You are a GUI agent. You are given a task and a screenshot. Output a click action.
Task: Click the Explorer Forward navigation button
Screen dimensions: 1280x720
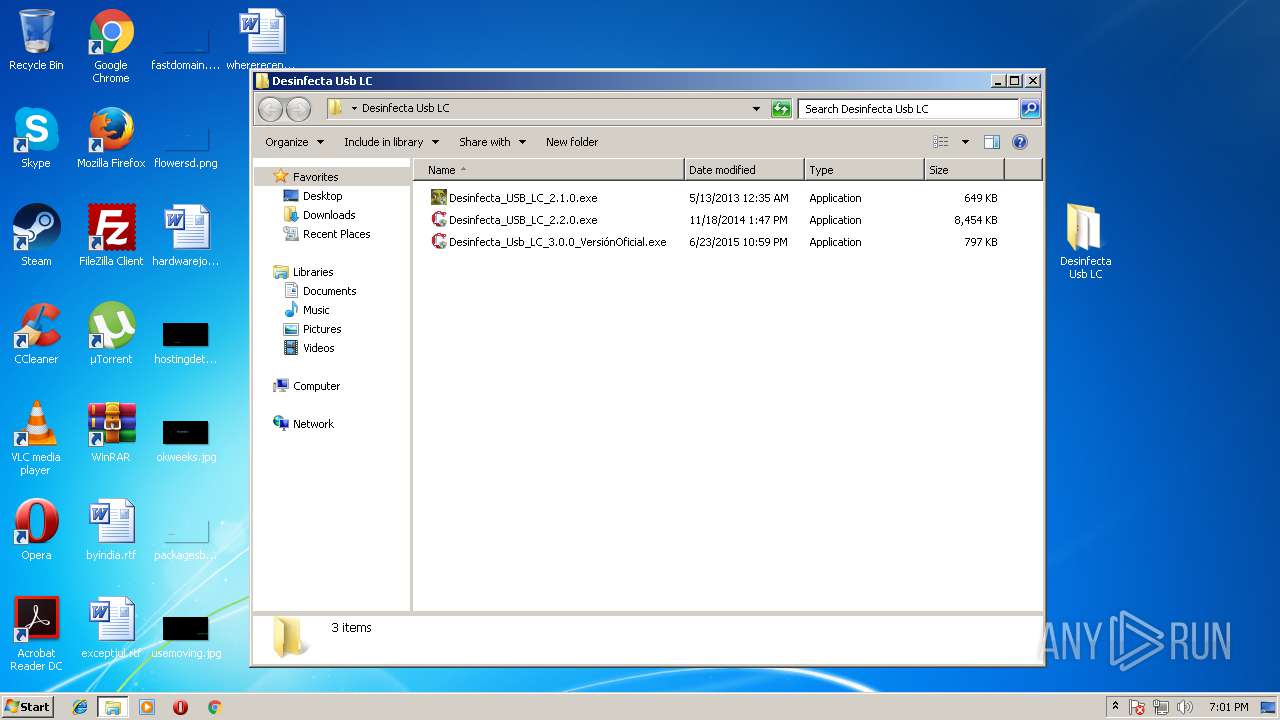(298, 109)
